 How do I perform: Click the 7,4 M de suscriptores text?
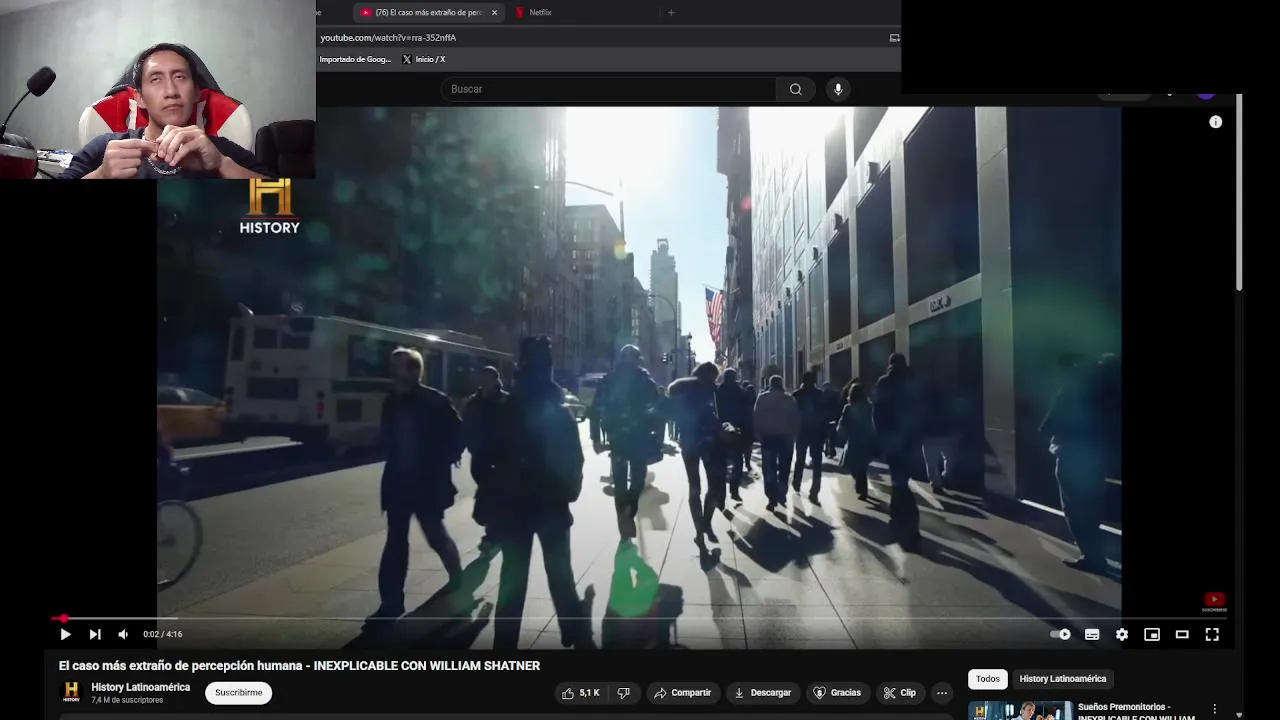point(127,700)
